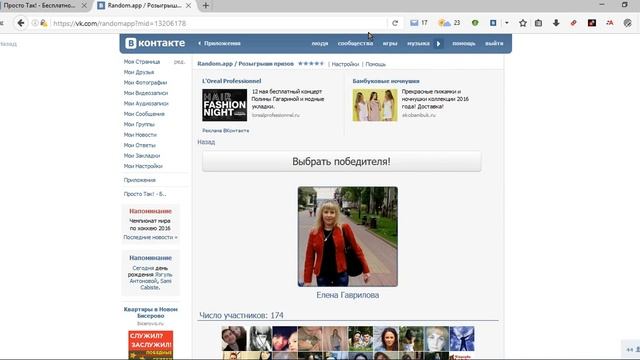The width and height of the screenshot is (640, 360).
Task: Click the Hair Fashion Night ad image
Action: tap(224, 105)
